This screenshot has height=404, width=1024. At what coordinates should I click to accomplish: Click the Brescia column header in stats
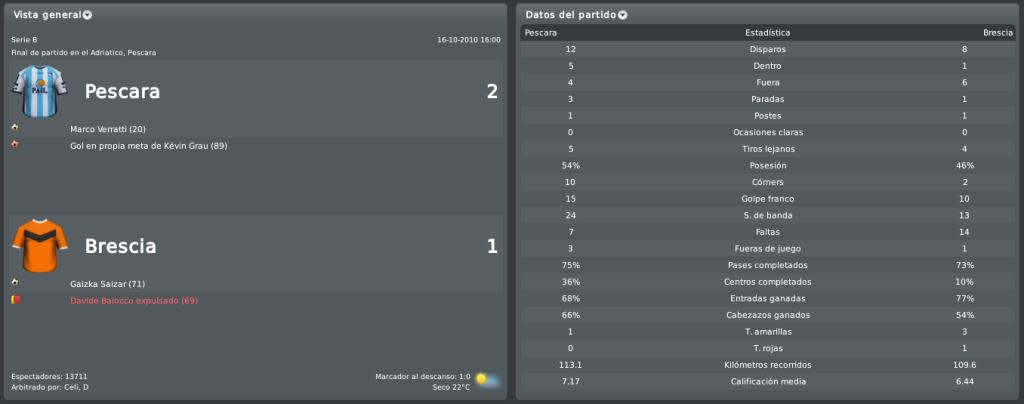tap(997, 33)
